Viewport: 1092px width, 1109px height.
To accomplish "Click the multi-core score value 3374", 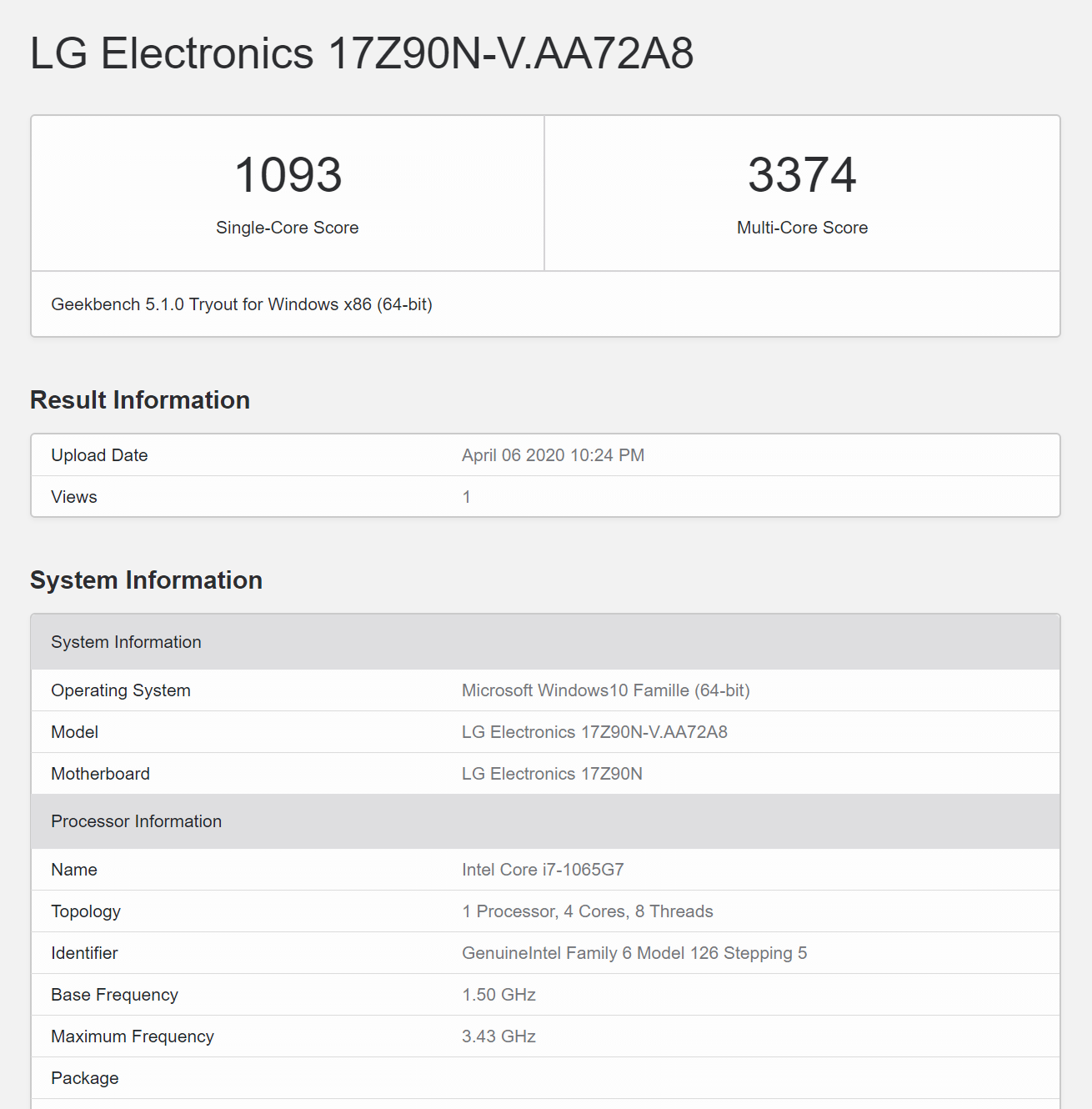I will click(802, 175).
